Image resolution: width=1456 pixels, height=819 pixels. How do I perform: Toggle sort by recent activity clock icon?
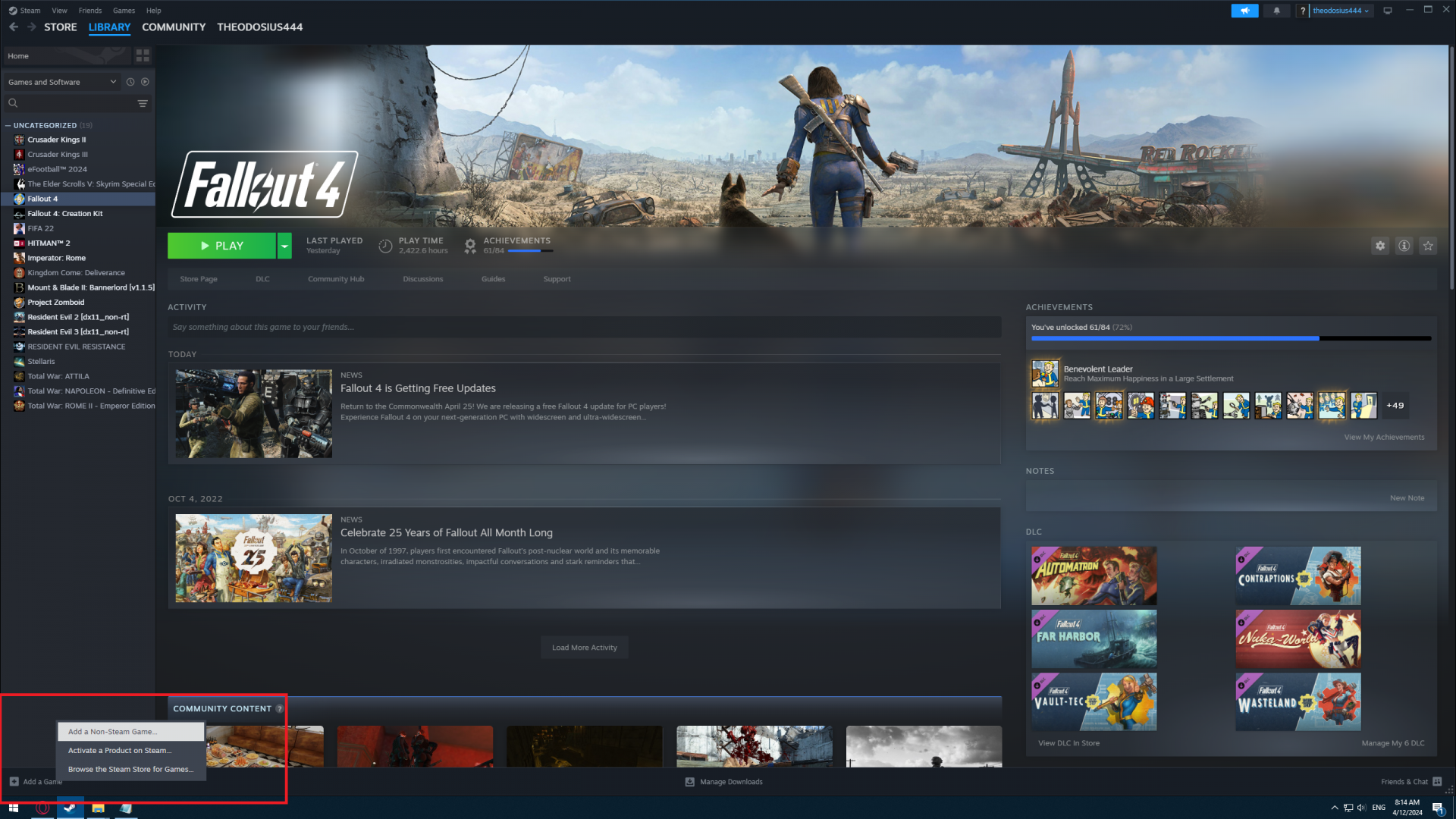130,82
